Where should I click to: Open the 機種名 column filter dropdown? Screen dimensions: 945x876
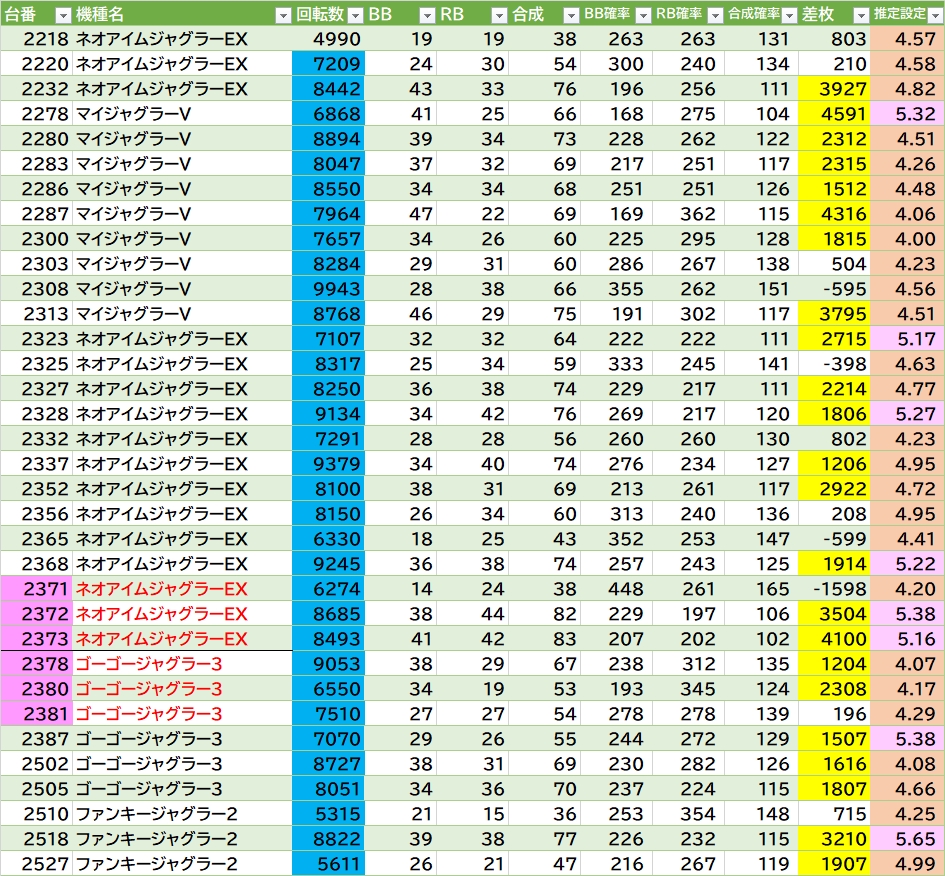[x=282, y=15]
